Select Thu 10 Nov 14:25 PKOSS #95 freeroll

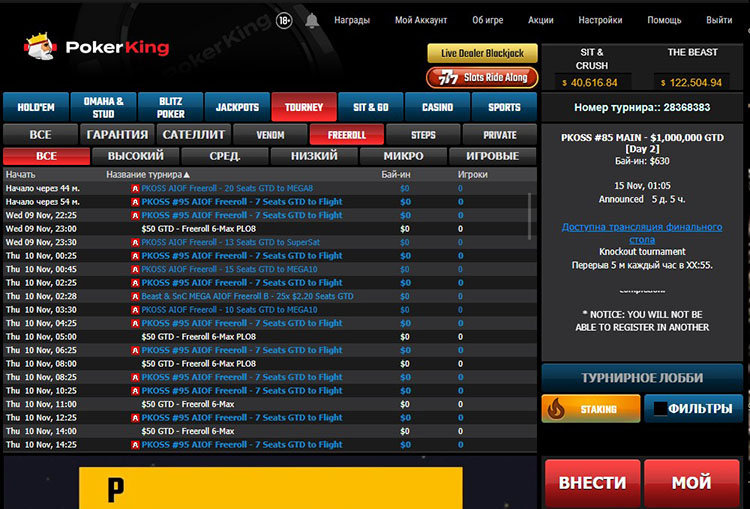pos(270,444)
